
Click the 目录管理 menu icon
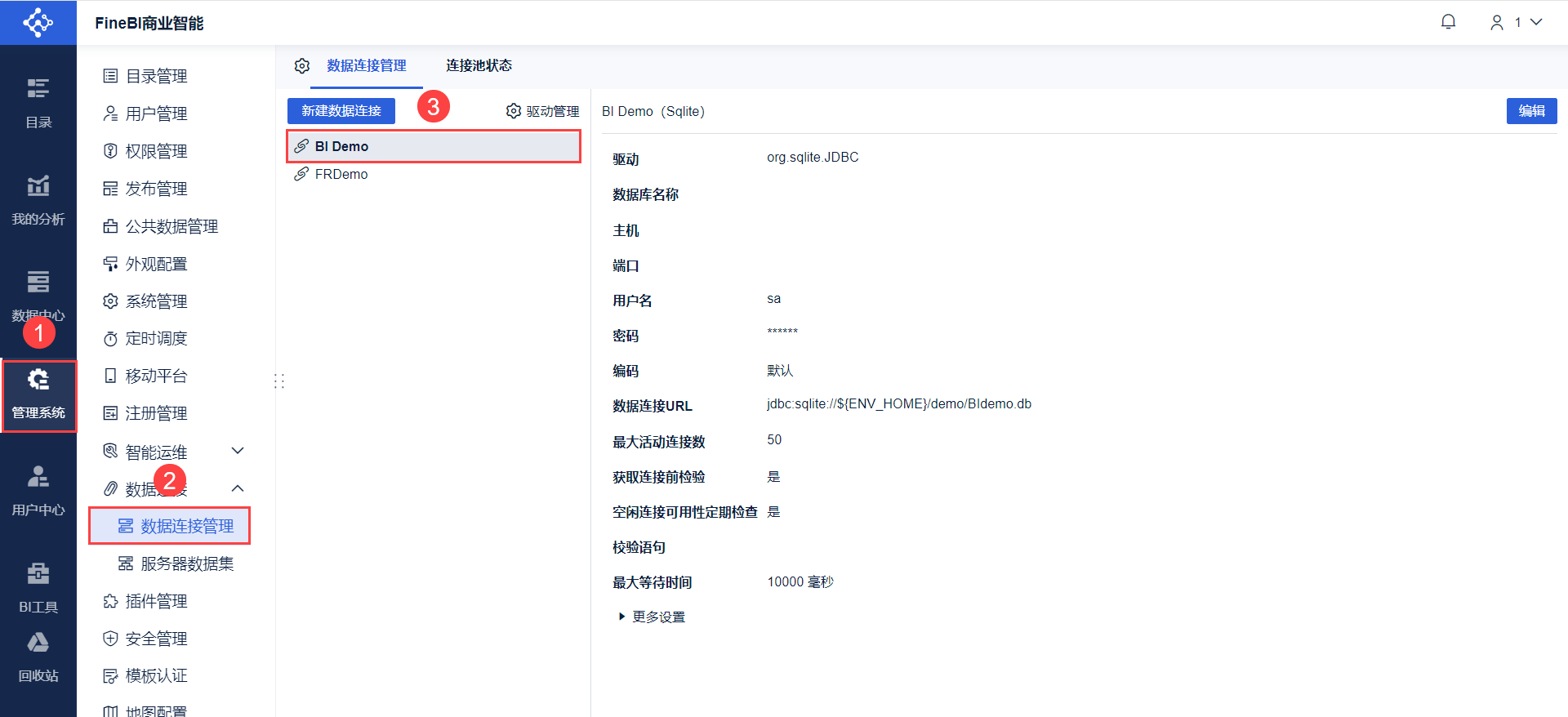(x=110, y=76)
